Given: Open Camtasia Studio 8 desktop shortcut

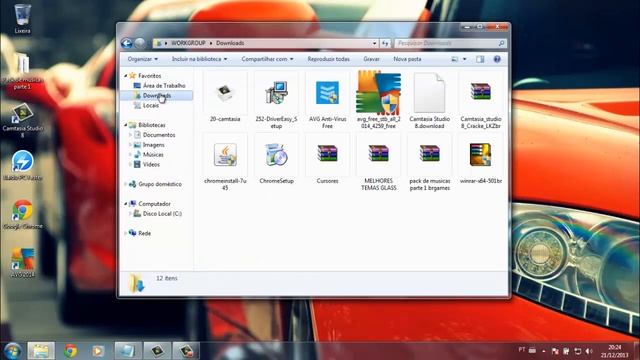Looking at the screenshot, I should coord(22,120).
